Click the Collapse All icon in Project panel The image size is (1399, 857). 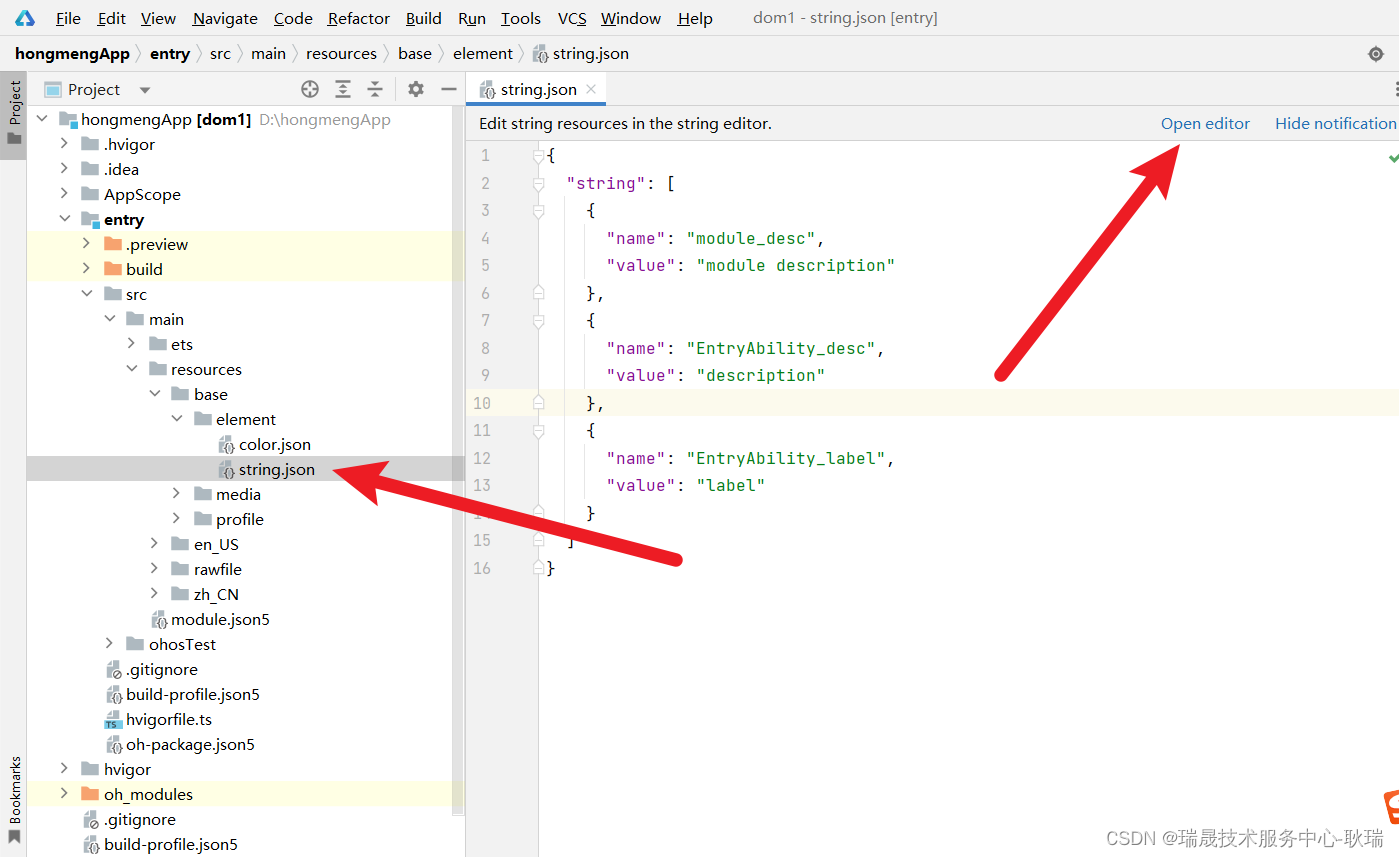(x=375, y=89)
